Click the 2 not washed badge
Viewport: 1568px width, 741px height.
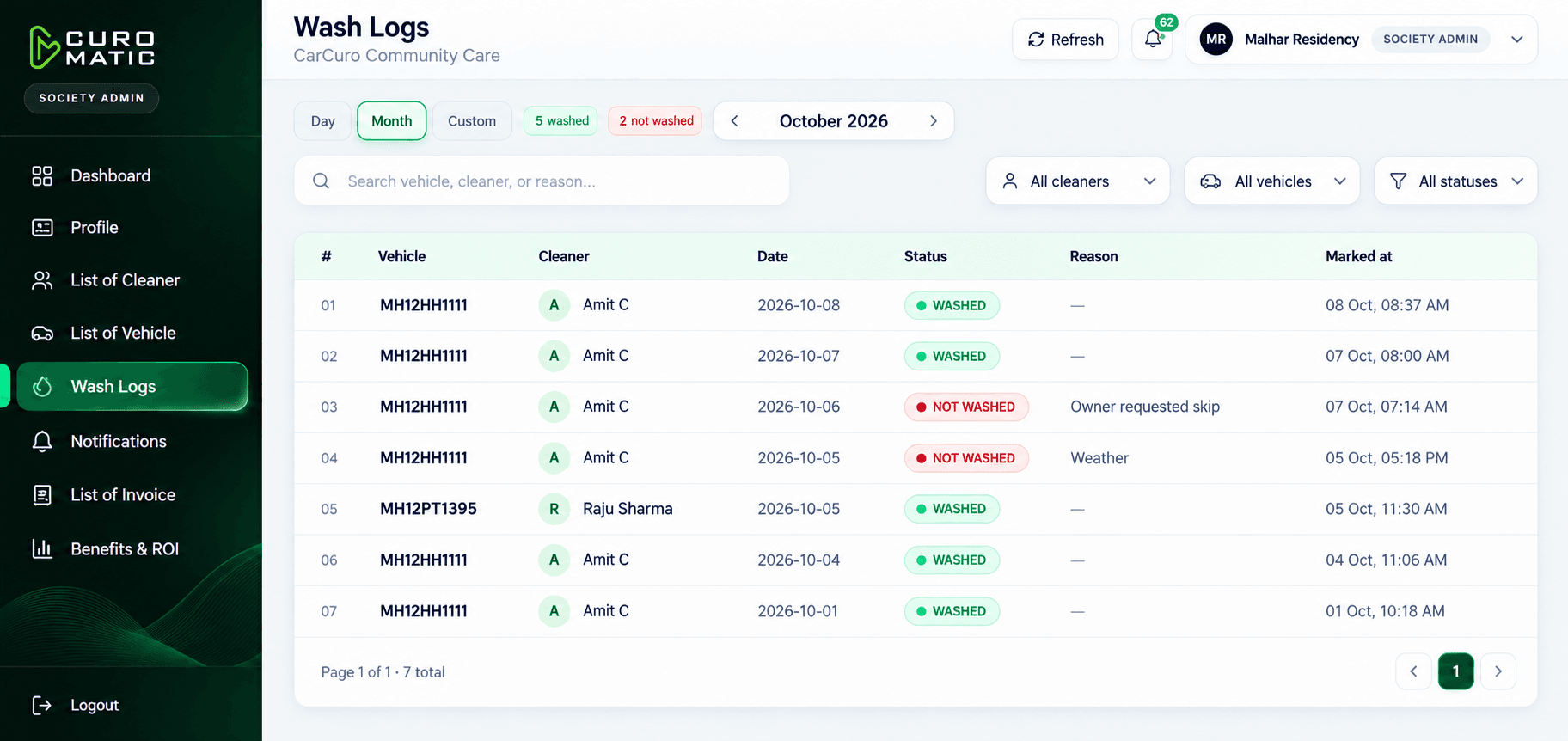pyautogui.click(x=656, y=121)
